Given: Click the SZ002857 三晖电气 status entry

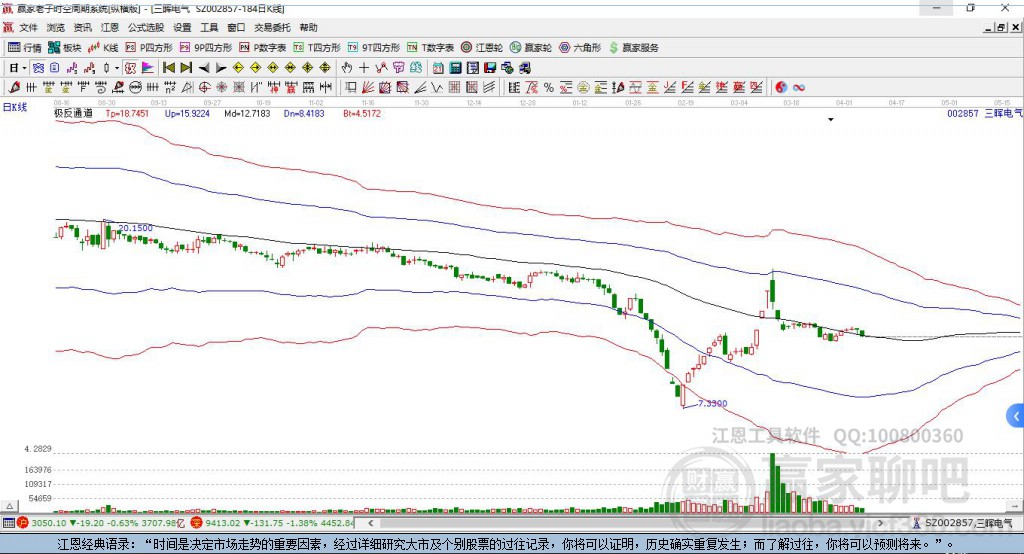Looking at the screenshot, I should pos(962,523).
